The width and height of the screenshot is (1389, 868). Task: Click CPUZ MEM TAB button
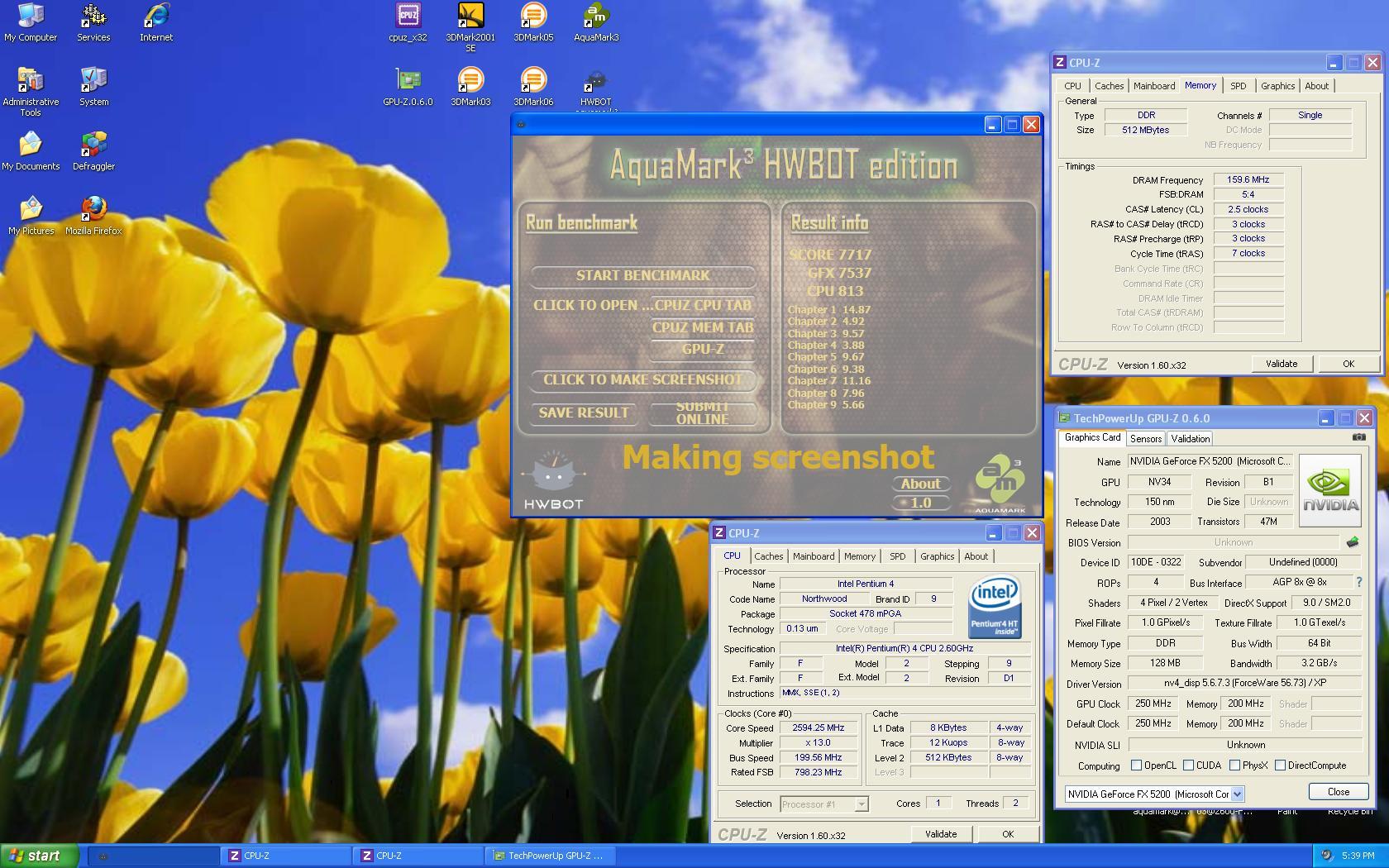tap(703, 327)
